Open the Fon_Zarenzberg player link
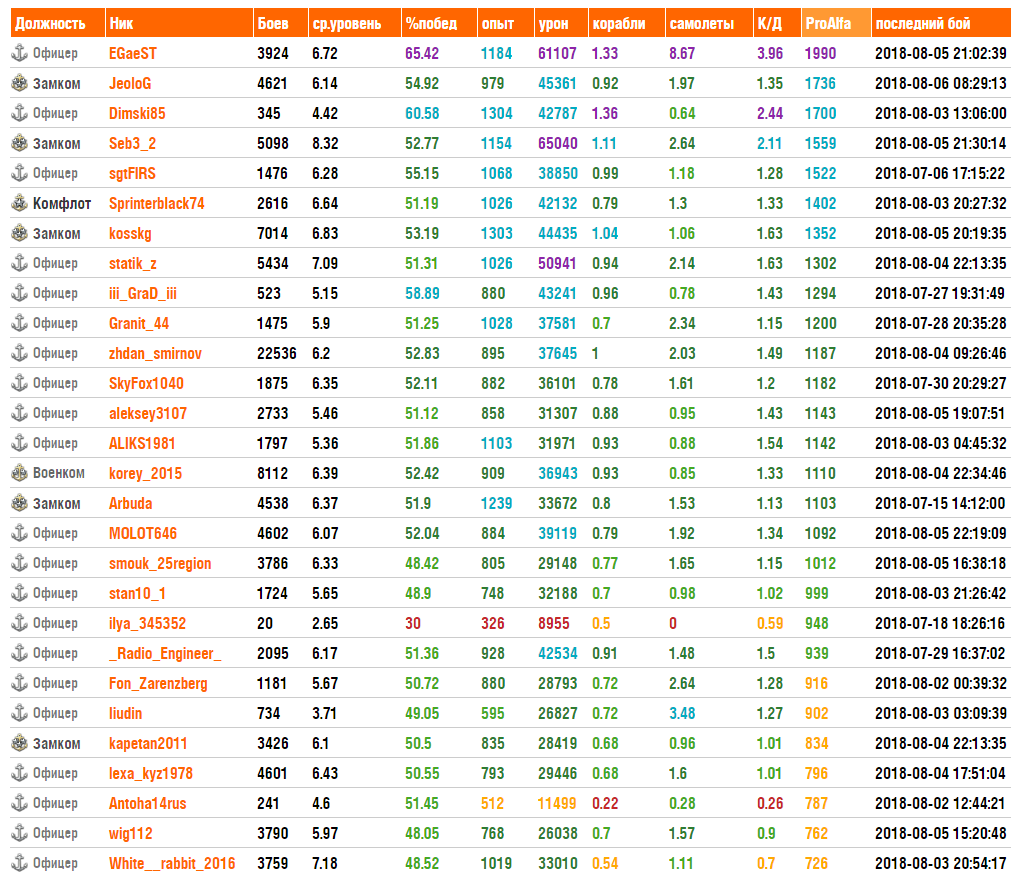 click(x=158, y=683)
